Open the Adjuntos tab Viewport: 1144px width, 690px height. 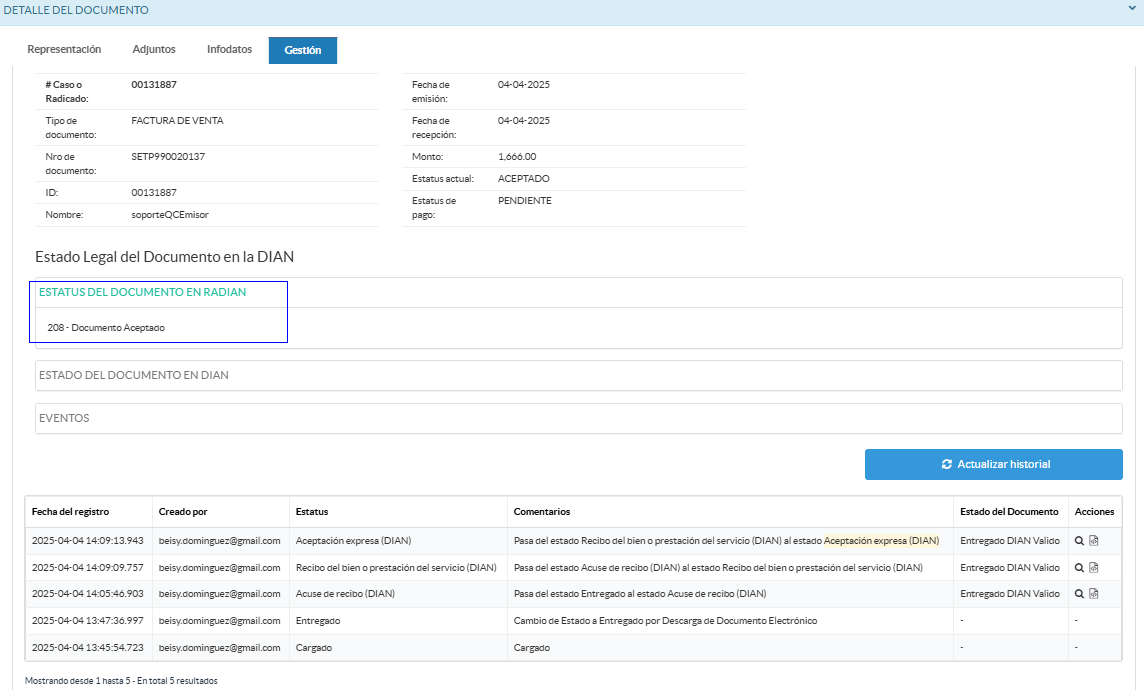click(154, 49)
